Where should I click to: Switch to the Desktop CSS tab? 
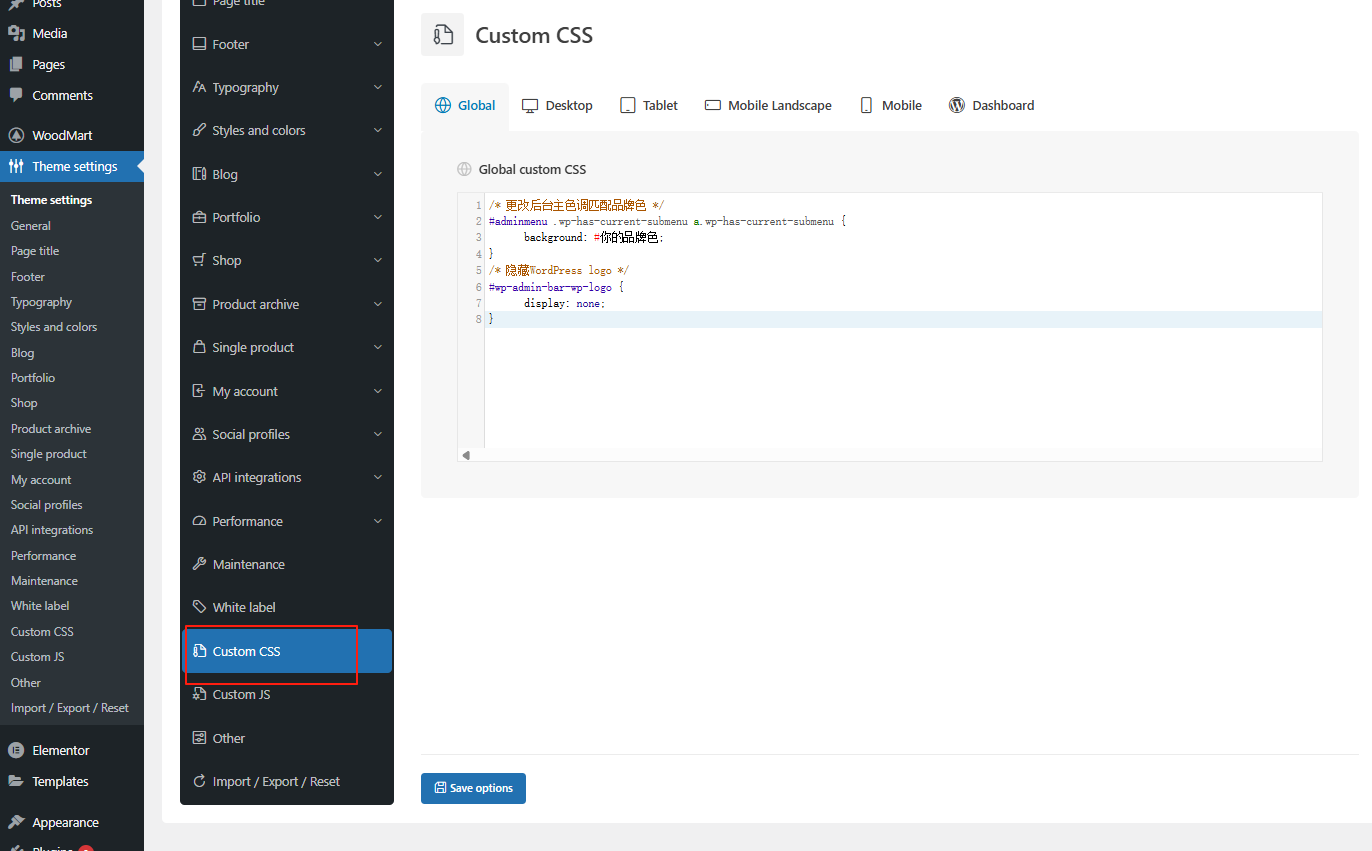click(x=557, y=105)
